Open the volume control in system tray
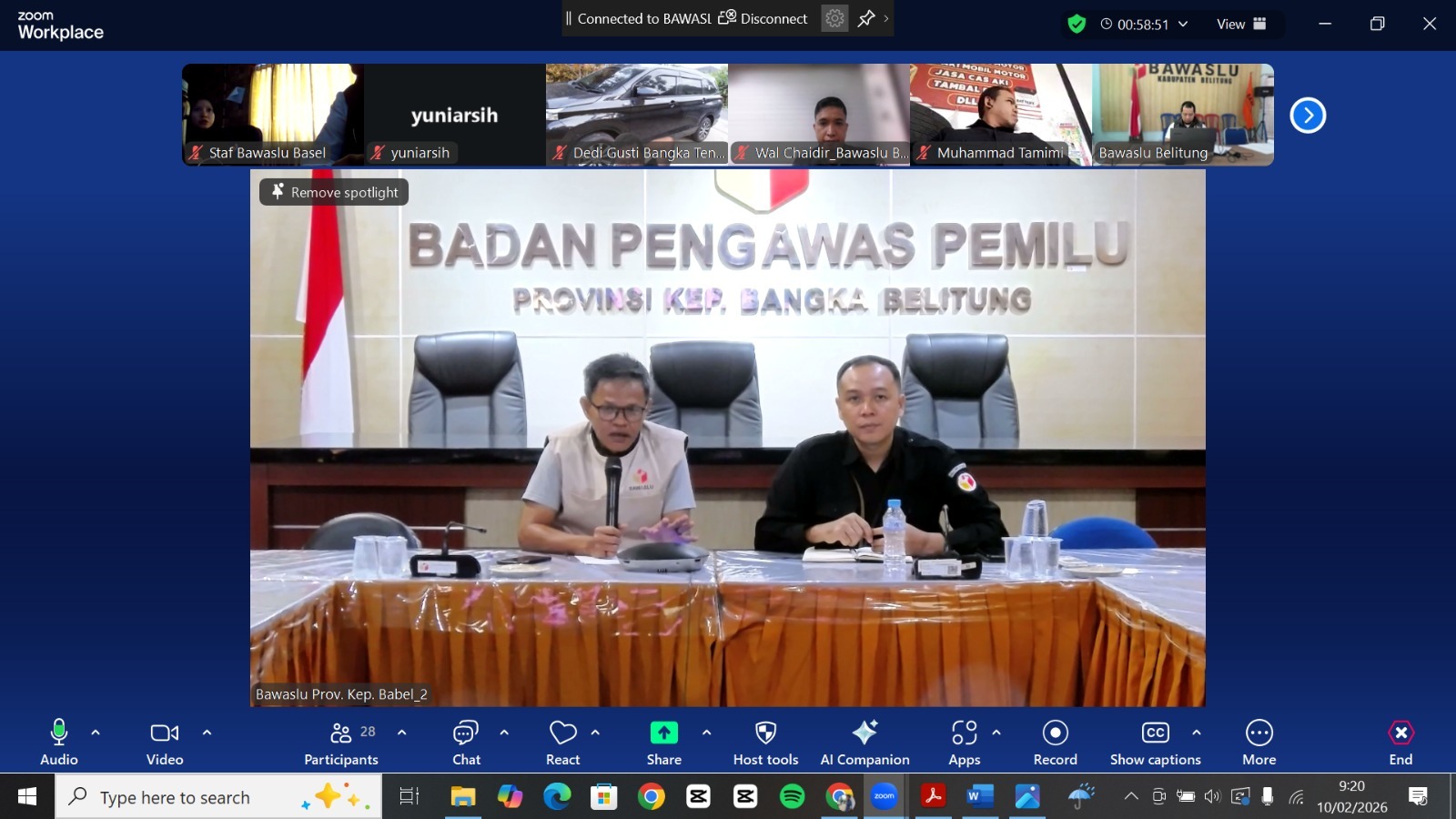1456x819 pixels. 1212,797
